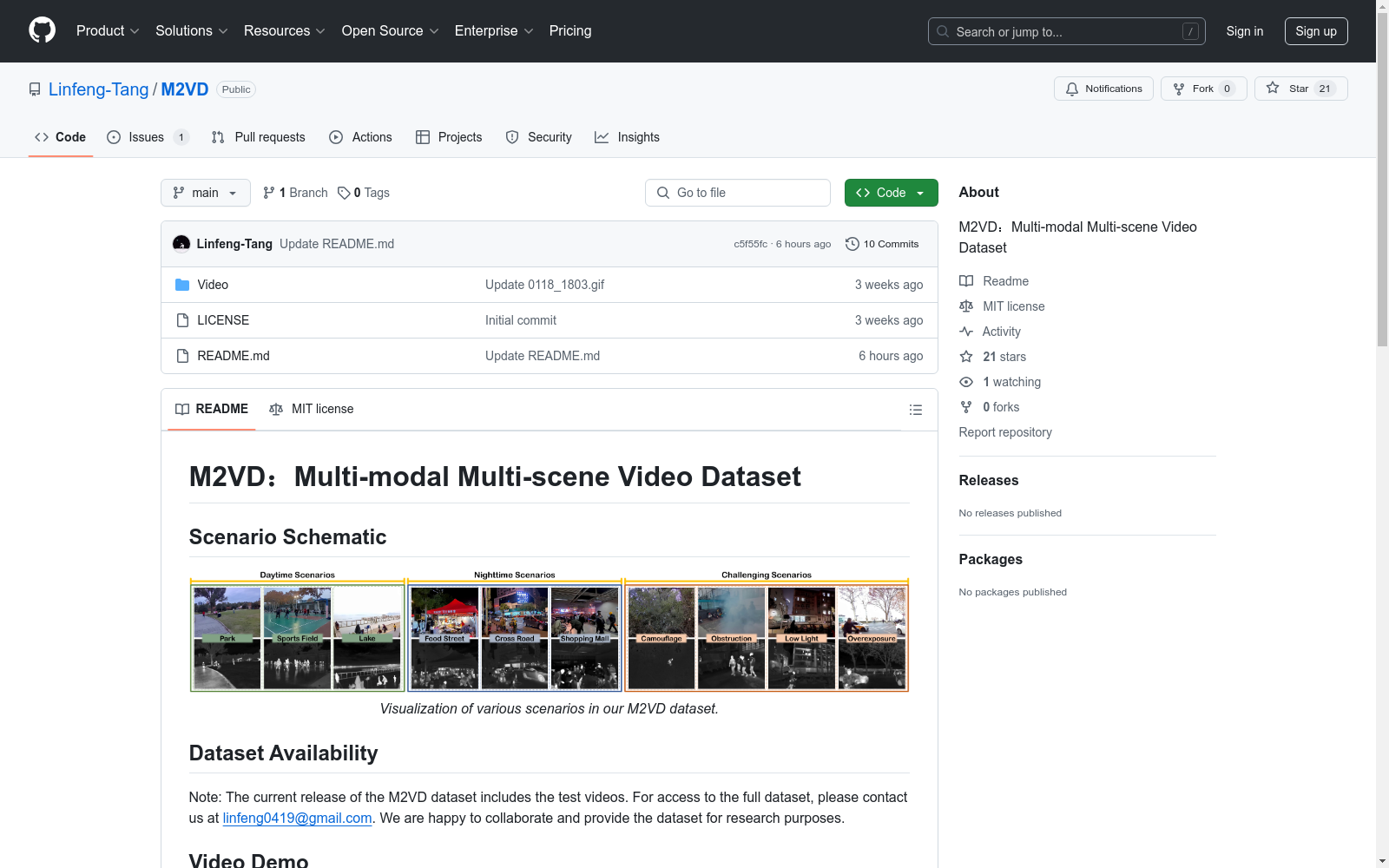Screen dimensions: 1389x868
Task: Star the M2VD repository
Action: [x=1300, y=89]
